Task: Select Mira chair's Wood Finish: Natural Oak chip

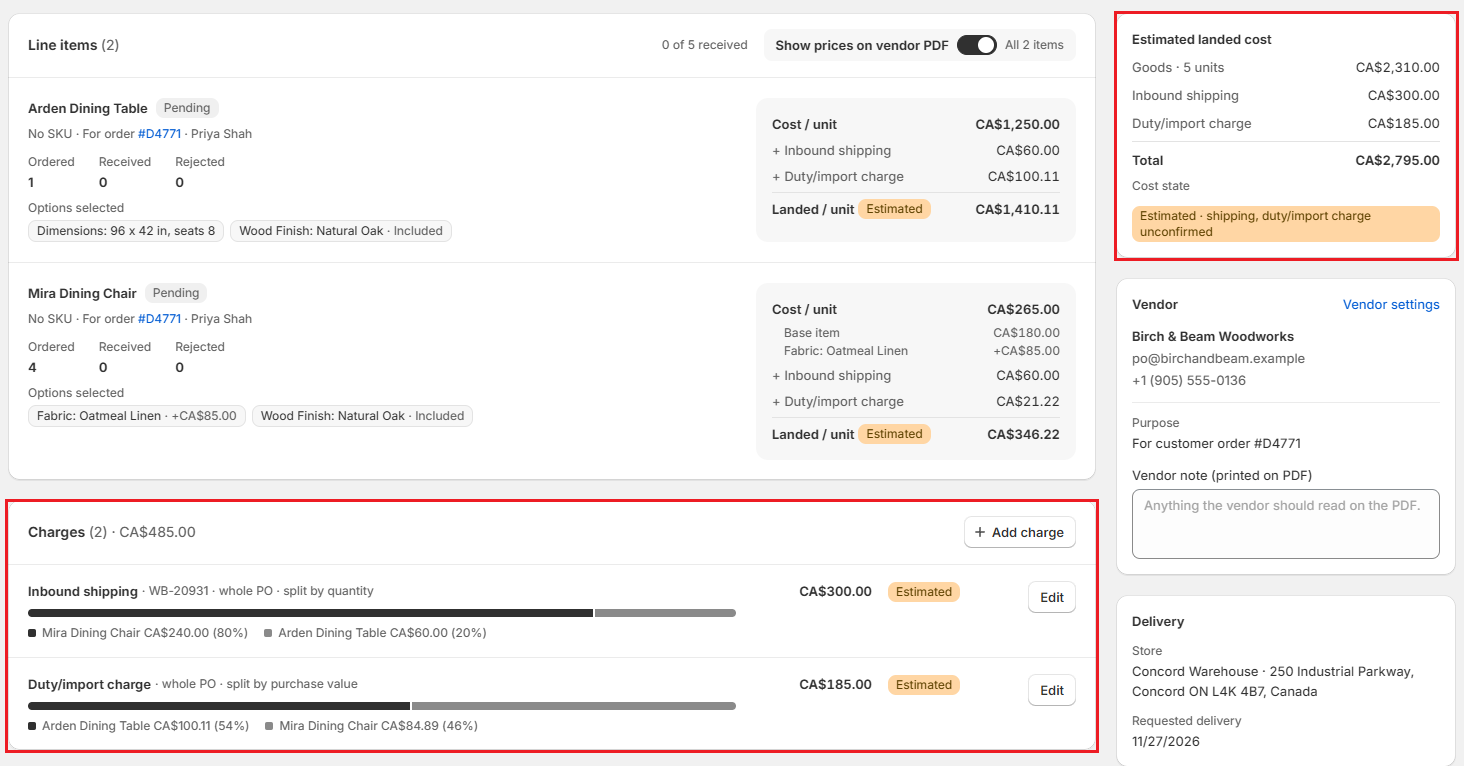Action: pyautogui.click(x=362, y=416)
